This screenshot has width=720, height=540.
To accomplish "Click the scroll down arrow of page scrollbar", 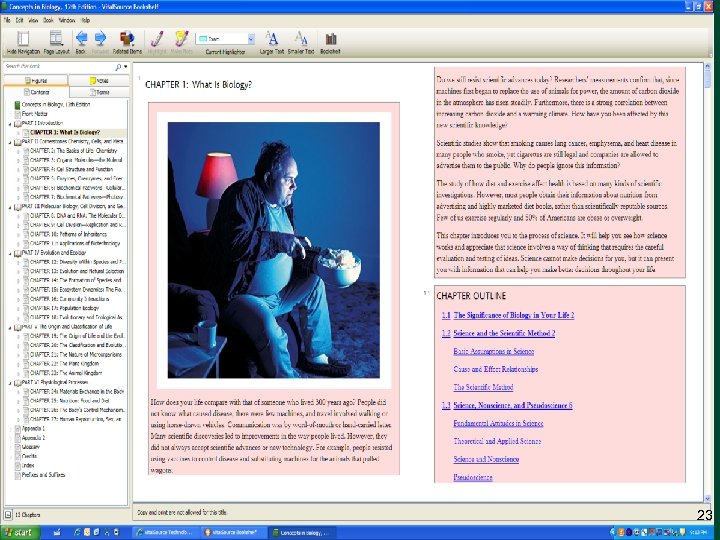I will (707, 498).
